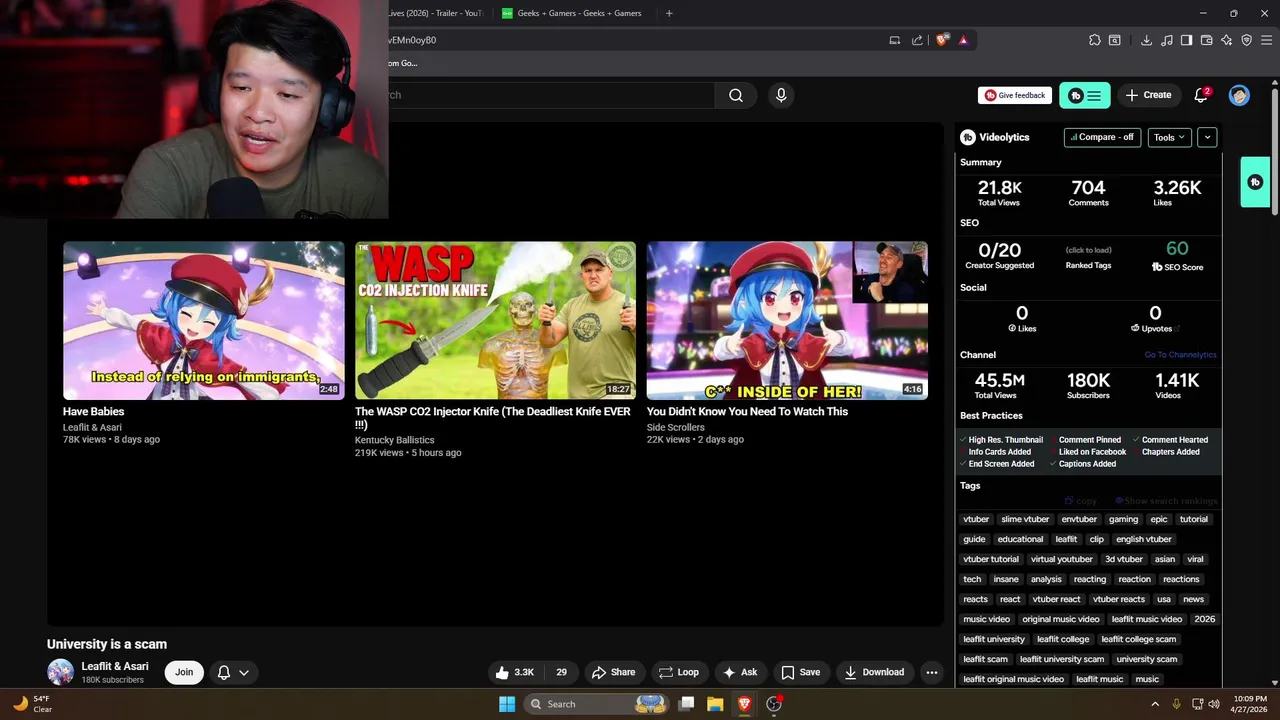The height and width of the screenshot is (720, 1280).
Task: Open a new browser tab
Action: (x=669, y=13)
